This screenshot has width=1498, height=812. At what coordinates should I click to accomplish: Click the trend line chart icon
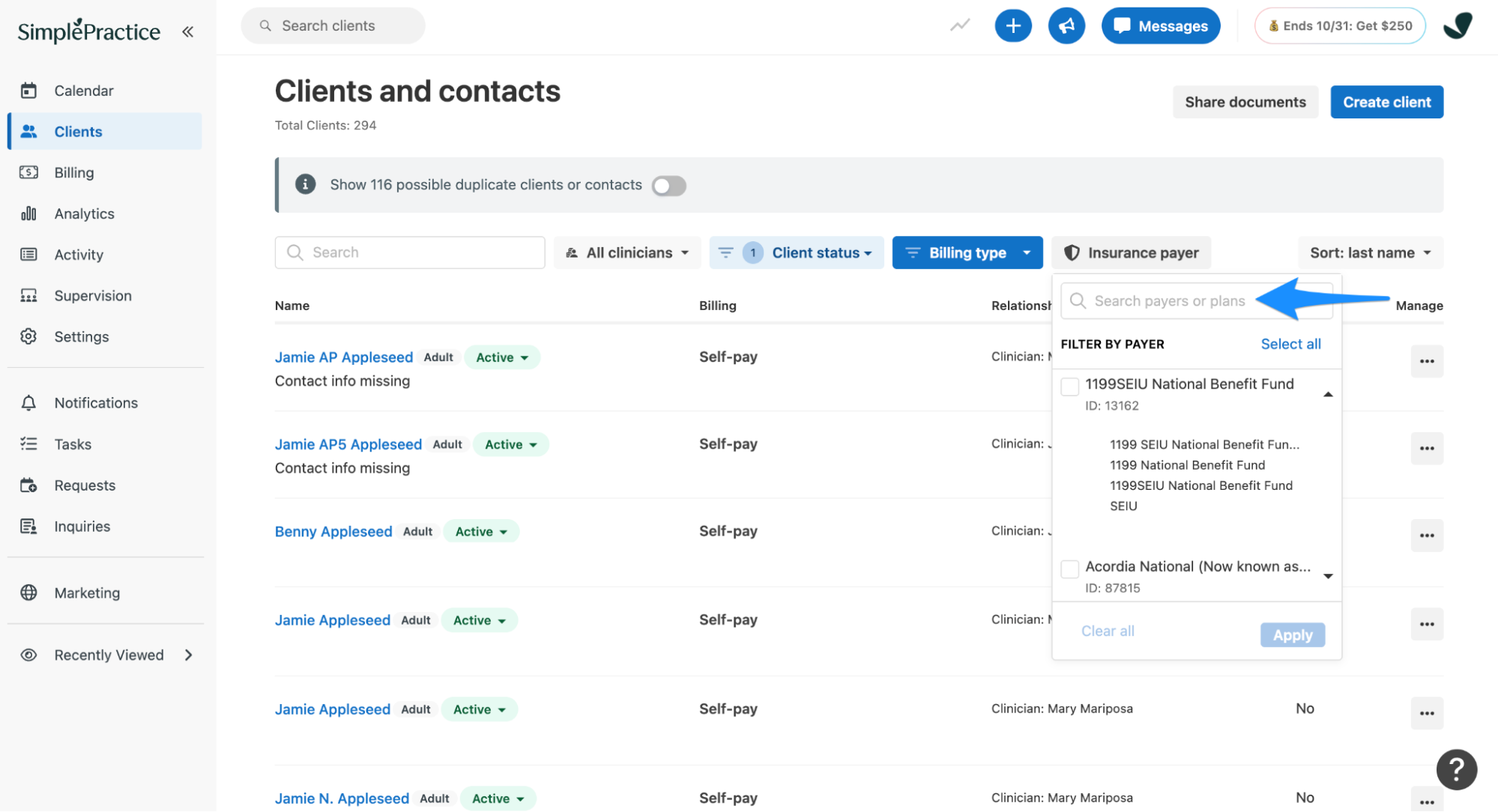pos(960,25)
